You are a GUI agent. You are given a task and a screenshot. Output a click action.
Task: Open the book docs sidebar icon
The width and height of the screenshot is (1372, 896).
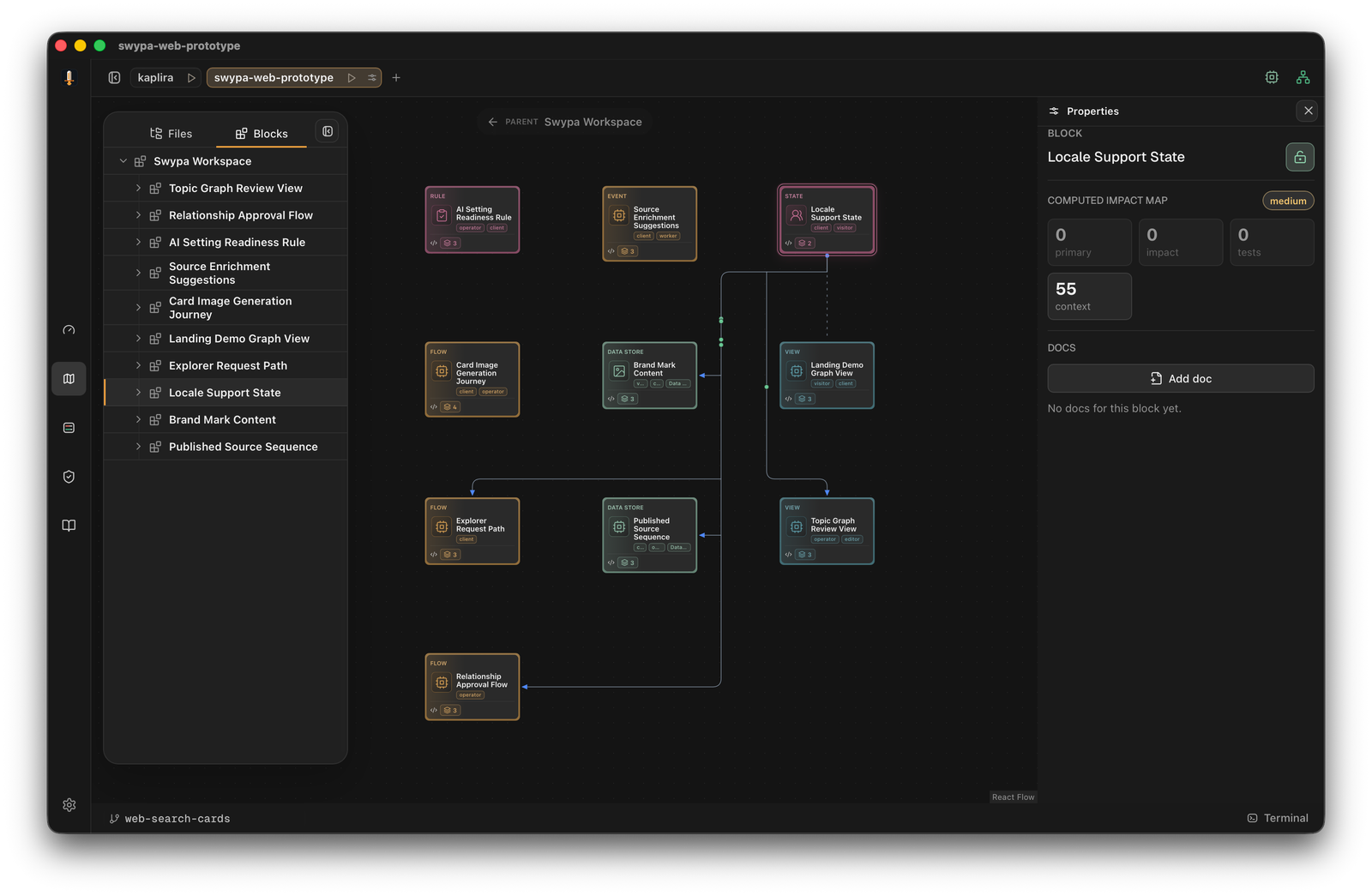(x=69, y=526)
